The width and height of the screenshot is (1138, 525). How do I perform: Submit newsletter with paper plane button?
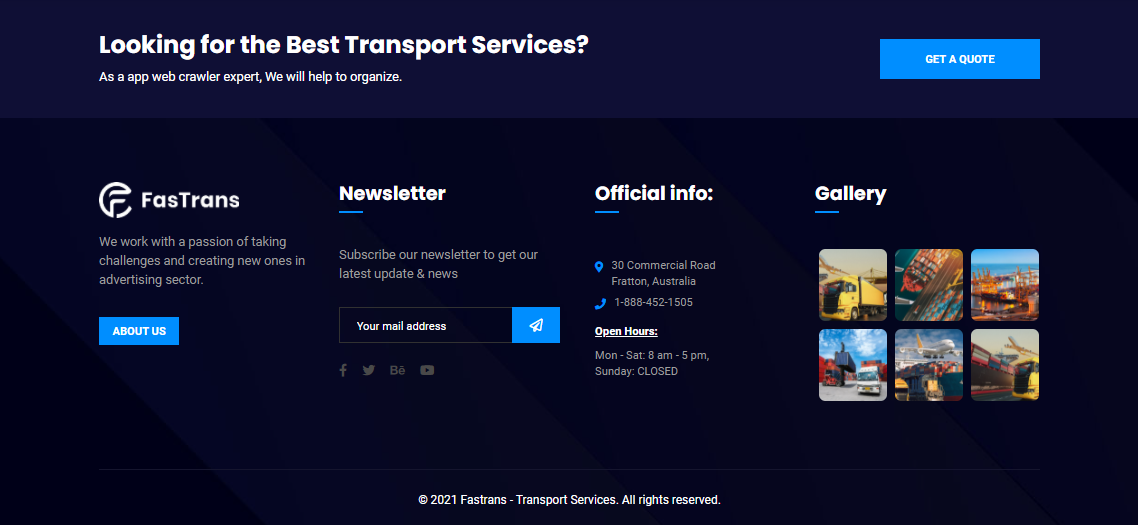click(536, 325)
